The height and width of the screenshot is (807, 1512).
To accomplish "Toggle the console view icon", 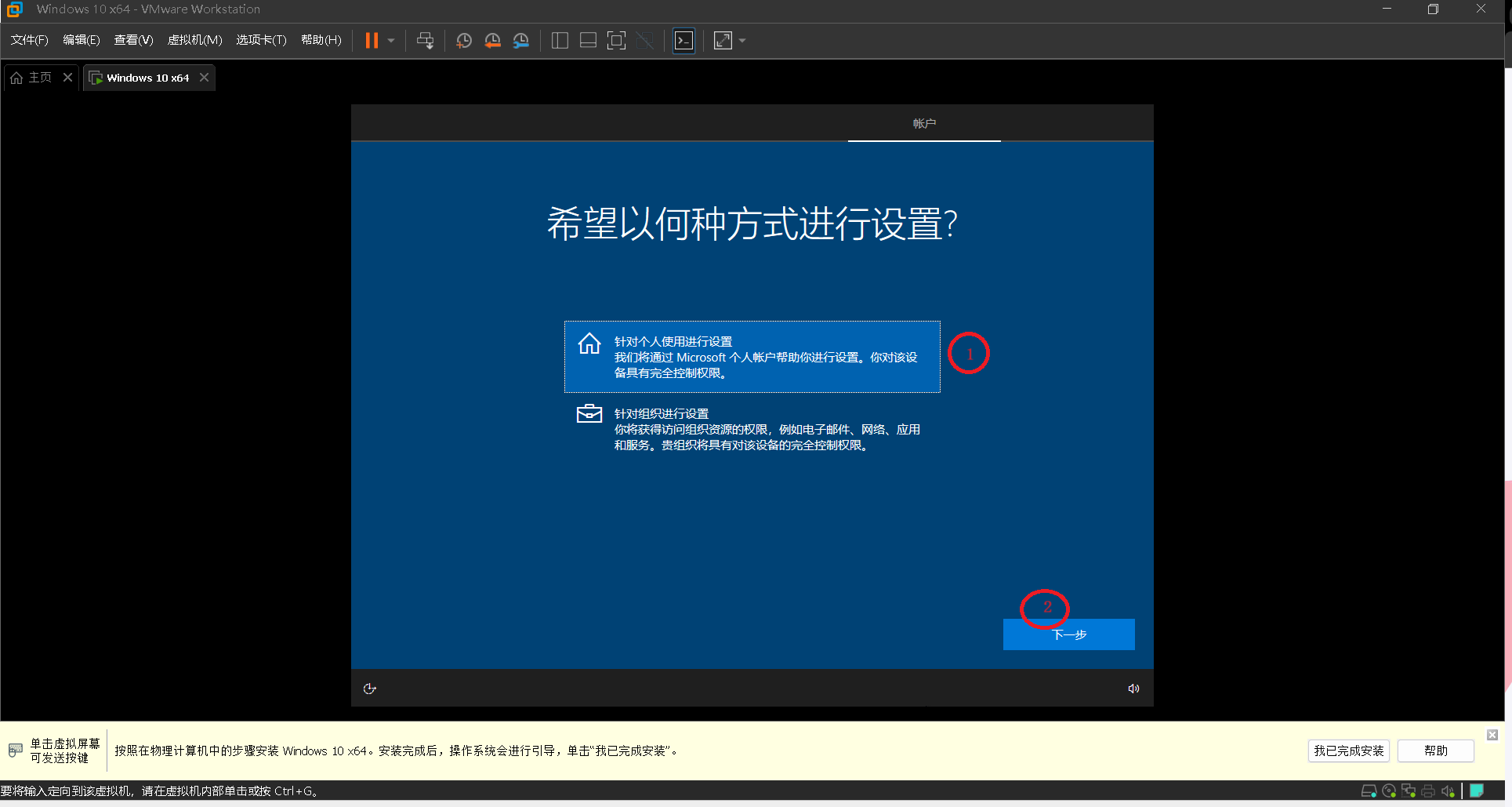I will (x=684, y=41).
